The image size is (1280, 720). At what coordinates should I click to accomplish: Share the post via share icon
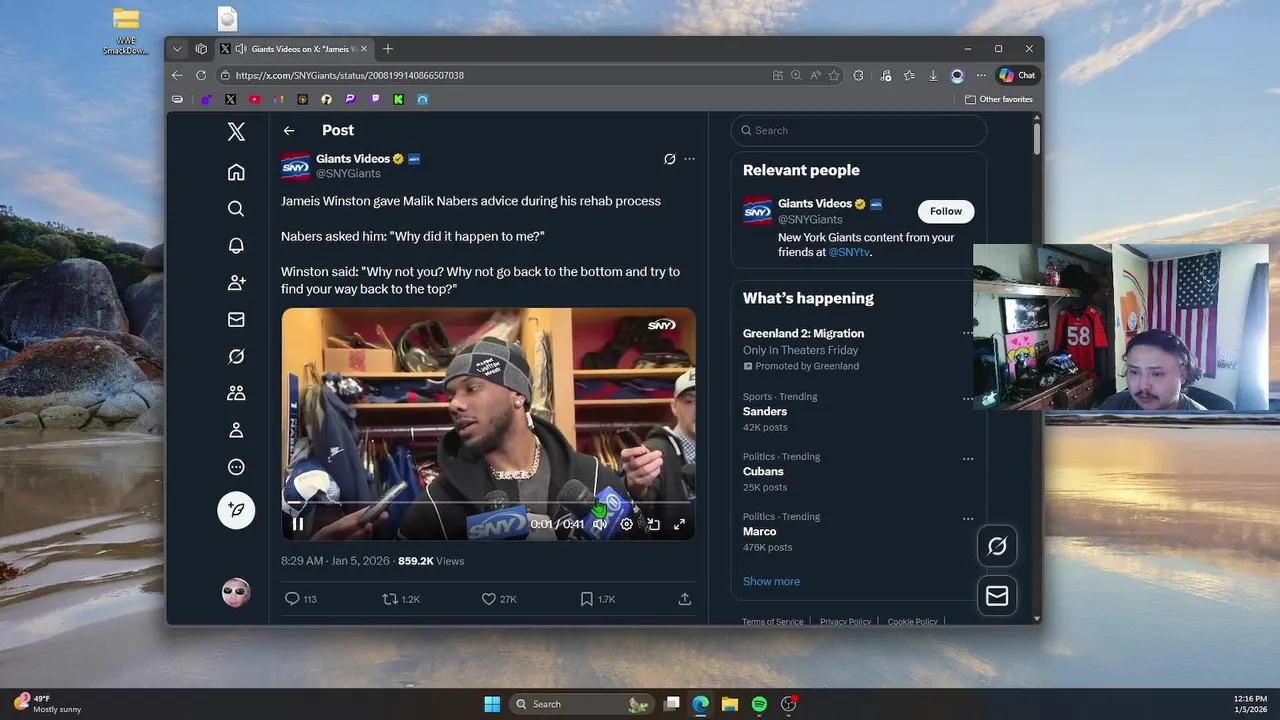685,599
